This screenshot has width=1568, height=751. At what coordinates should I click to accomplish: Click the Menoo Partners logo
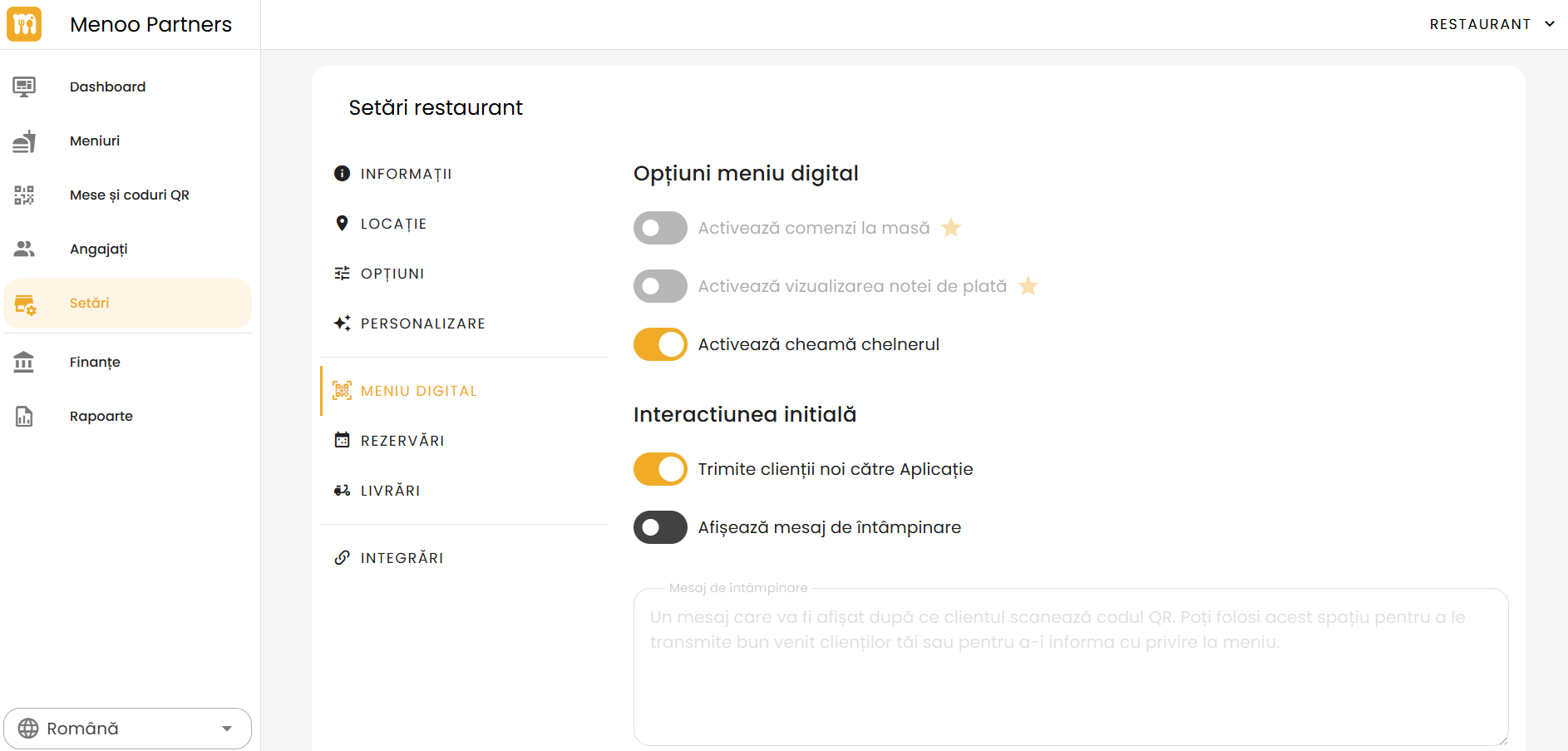pos(25,24)
